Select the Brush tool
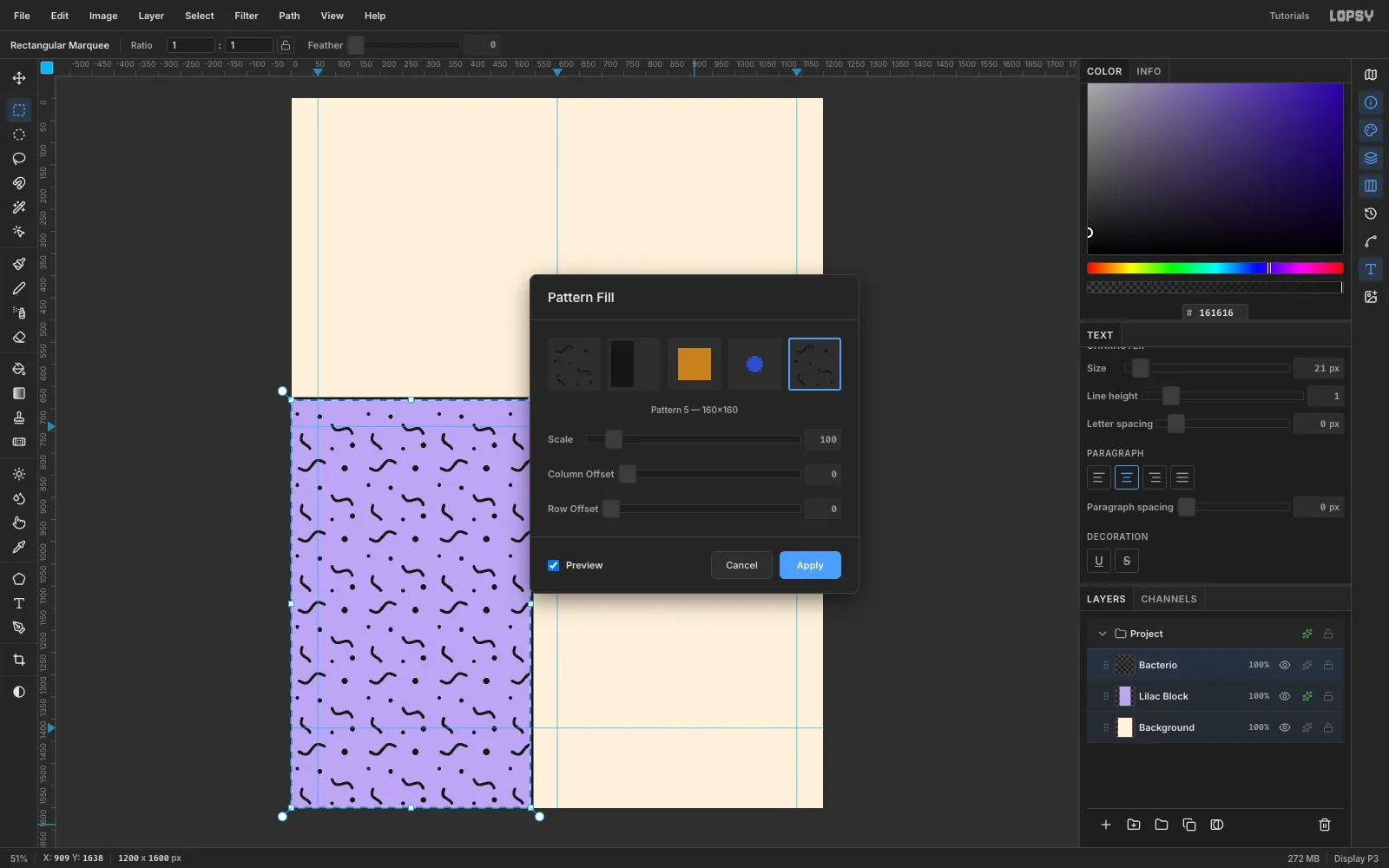 point(19,264)
